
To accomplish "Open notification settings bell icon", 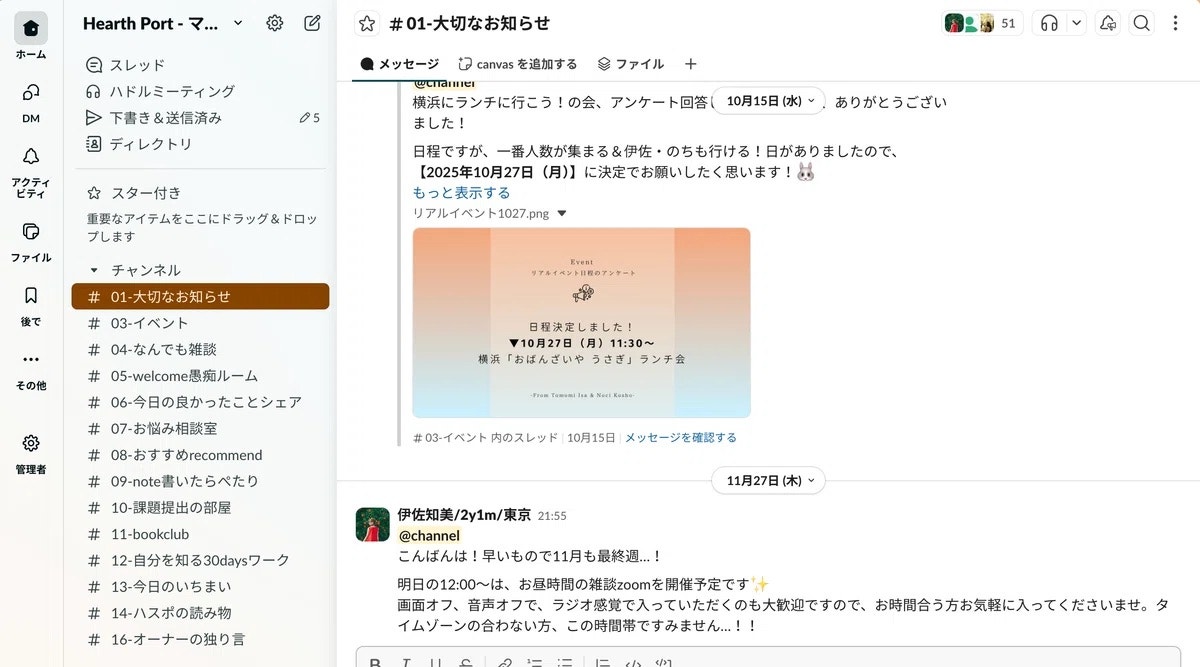I will 1107,23.
